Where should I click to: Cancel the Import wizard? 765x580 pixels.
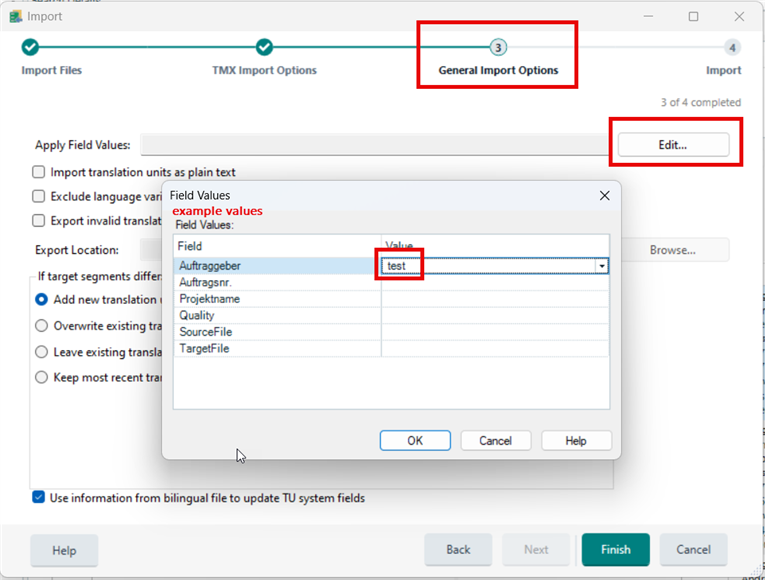click(x=693, y=550)
